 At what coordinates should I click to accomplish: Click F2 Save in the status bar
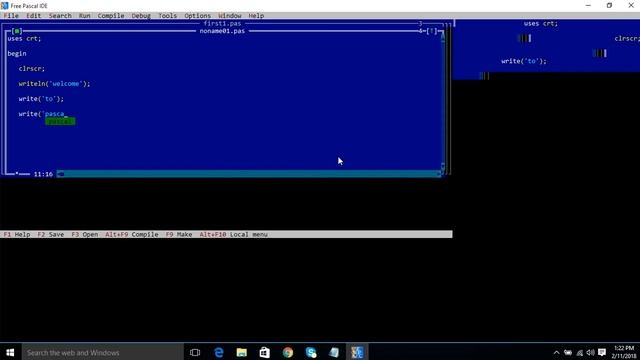(51, 234)
